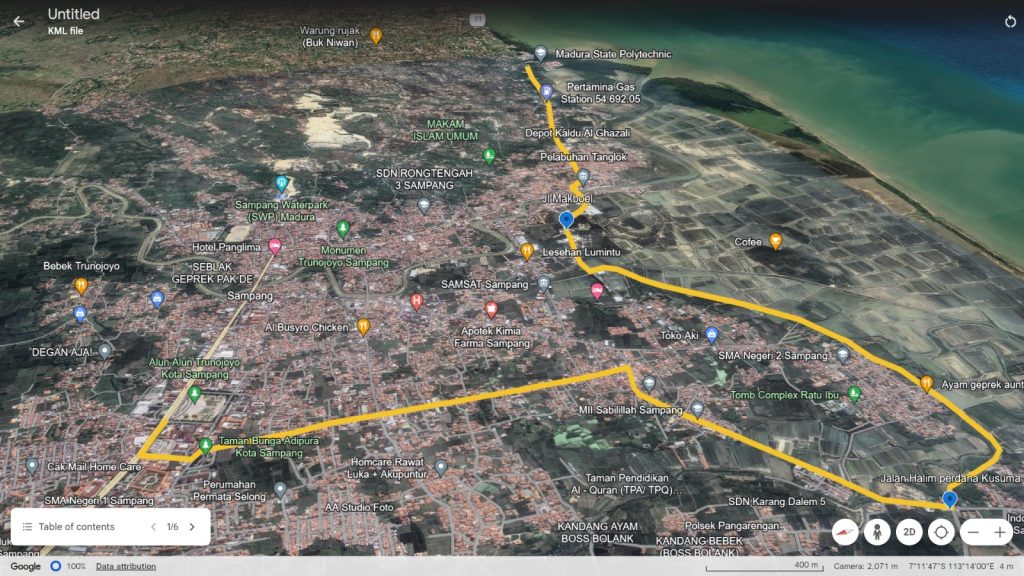
Task: Select the Sampang Waterpark marker icon
Action: (x=282, y=184)
